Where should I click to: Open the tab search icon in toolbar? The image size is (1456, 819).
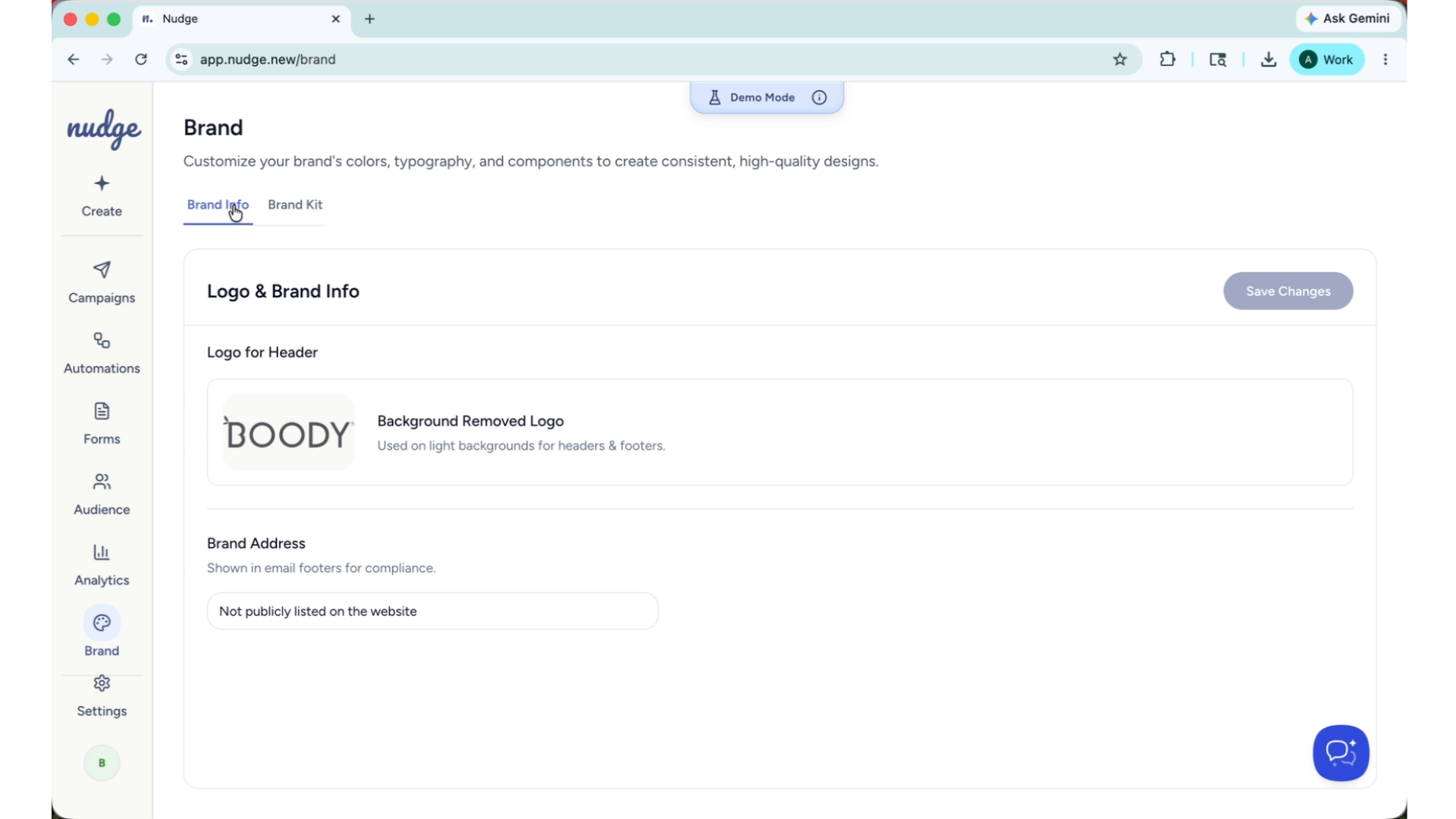(x=1217, y=59)
